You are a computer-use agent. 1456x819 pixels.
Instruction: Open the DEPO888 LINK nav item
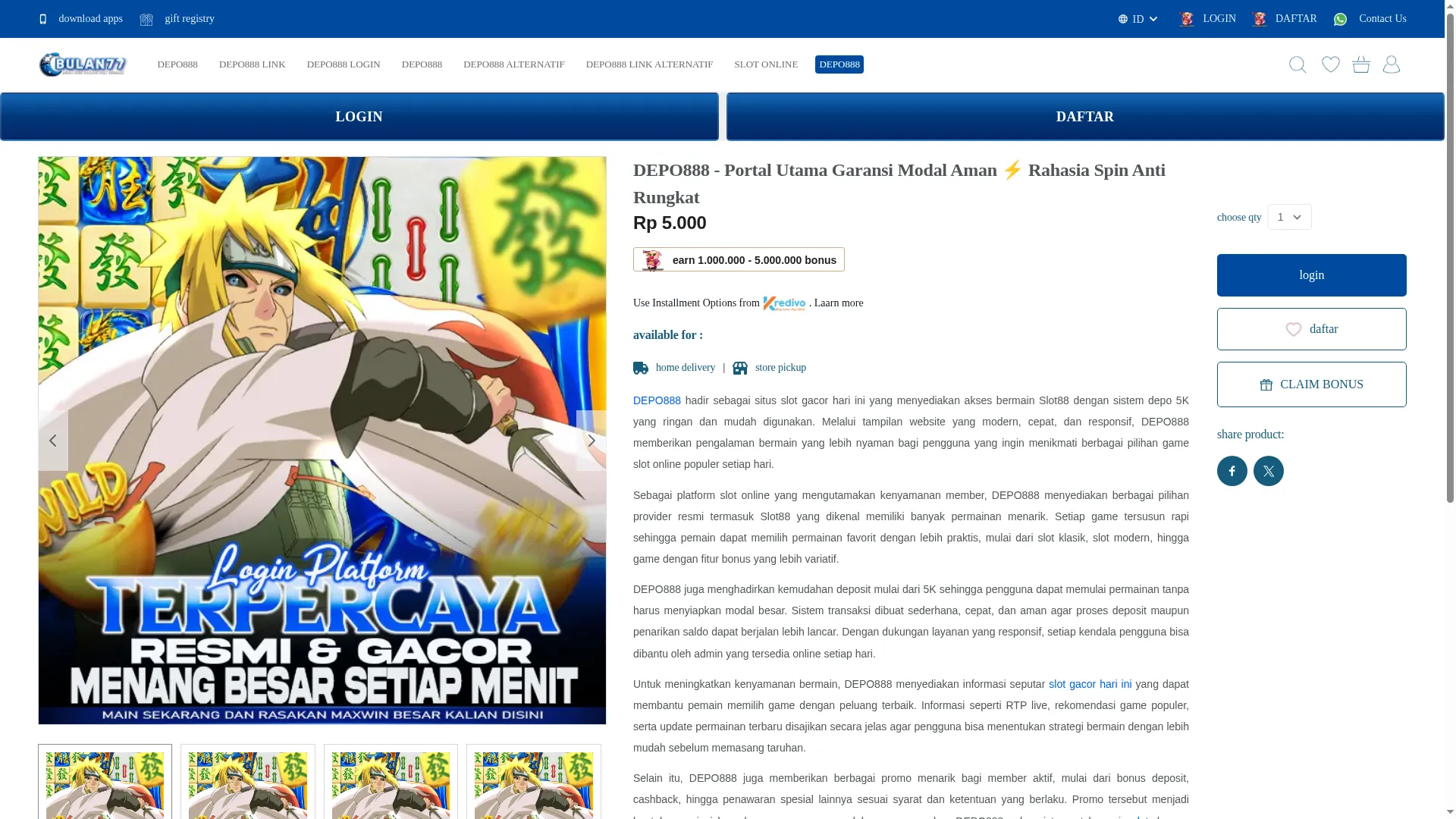pyautogui.click(x=253, y=64)
